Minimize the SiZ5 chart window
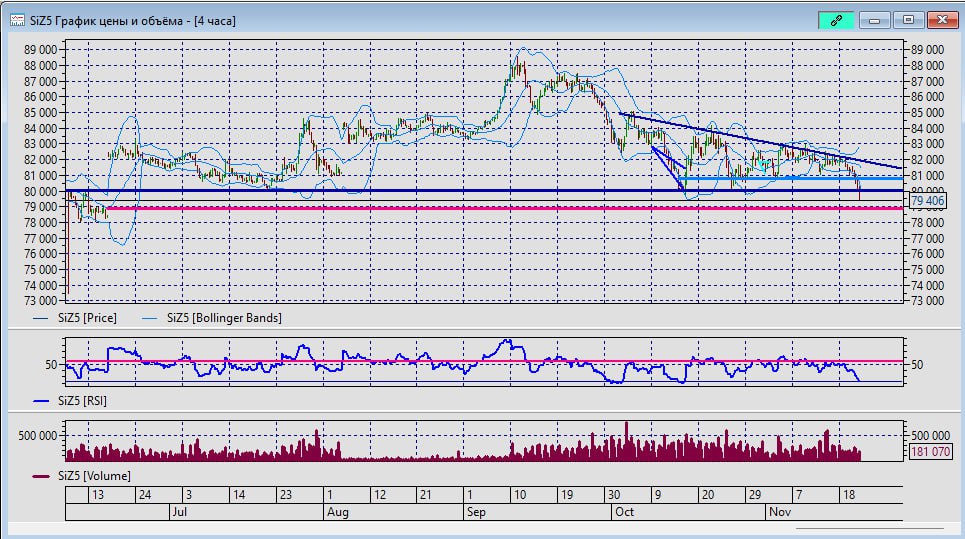 click(x=876, y=19)
